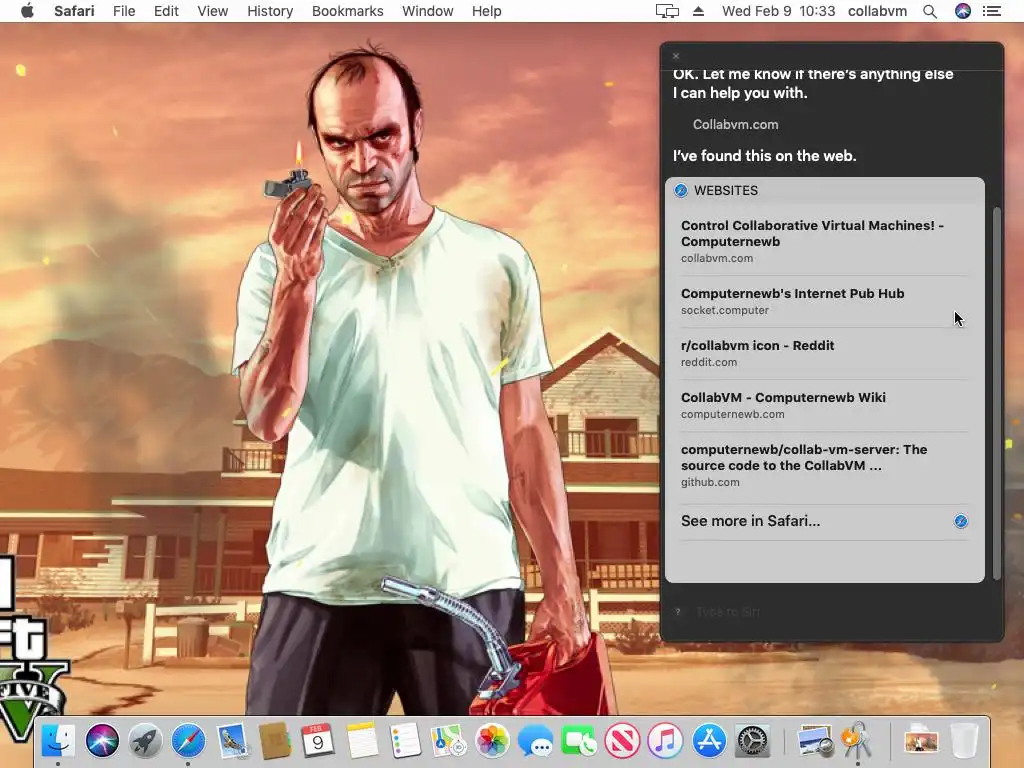The image size is (1024, 768).
Task: Open Notification Center list icon
Action: coord(992,11)
